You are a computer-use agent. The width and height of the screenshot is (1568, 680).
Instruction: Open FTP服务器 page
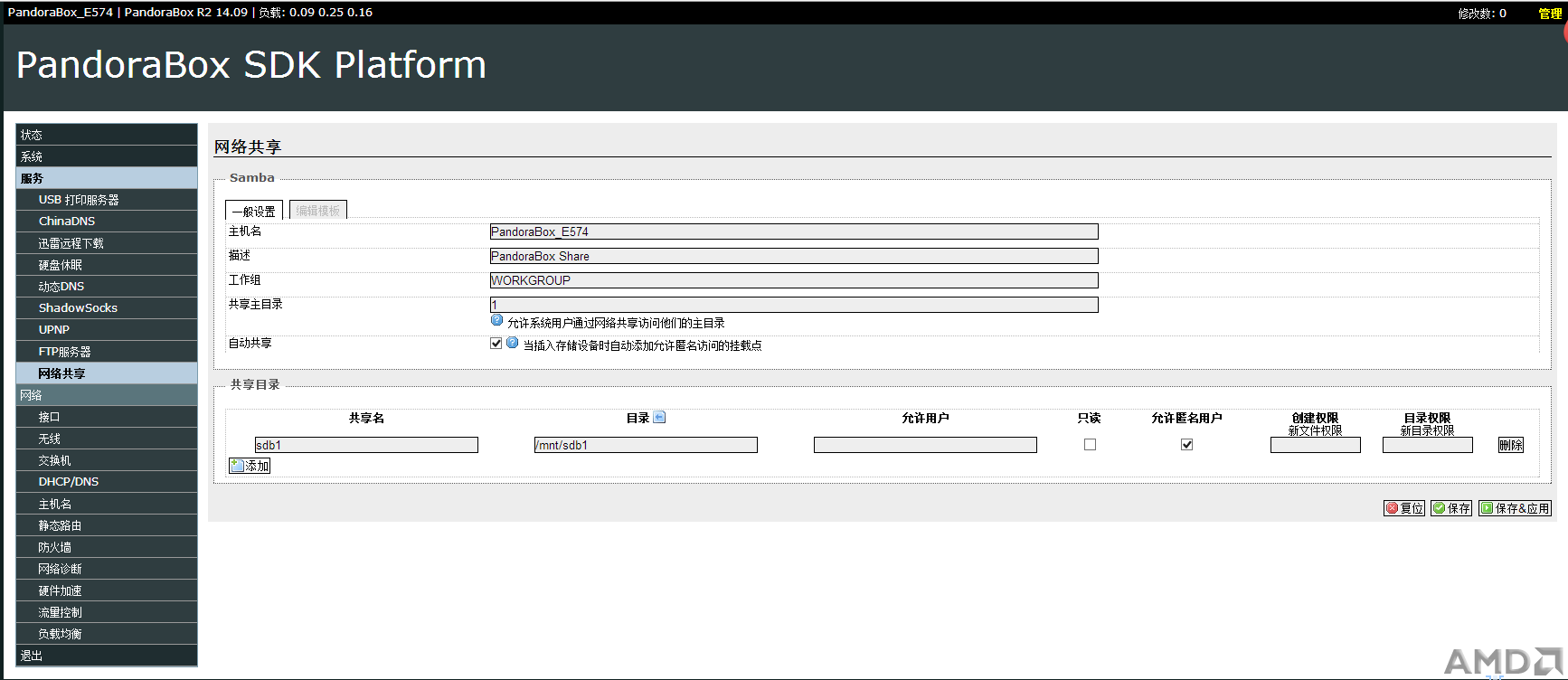[107, 352]
